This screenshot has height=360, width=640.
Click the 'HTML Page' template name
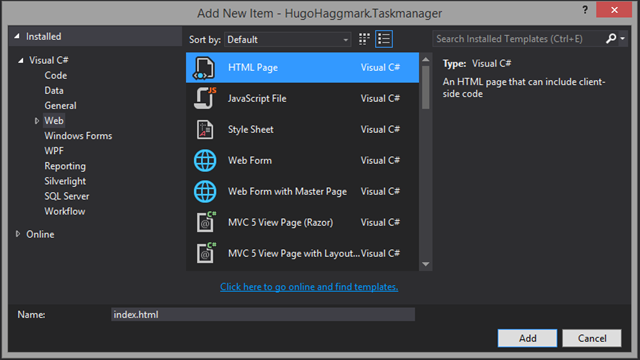tap(253, 68)
